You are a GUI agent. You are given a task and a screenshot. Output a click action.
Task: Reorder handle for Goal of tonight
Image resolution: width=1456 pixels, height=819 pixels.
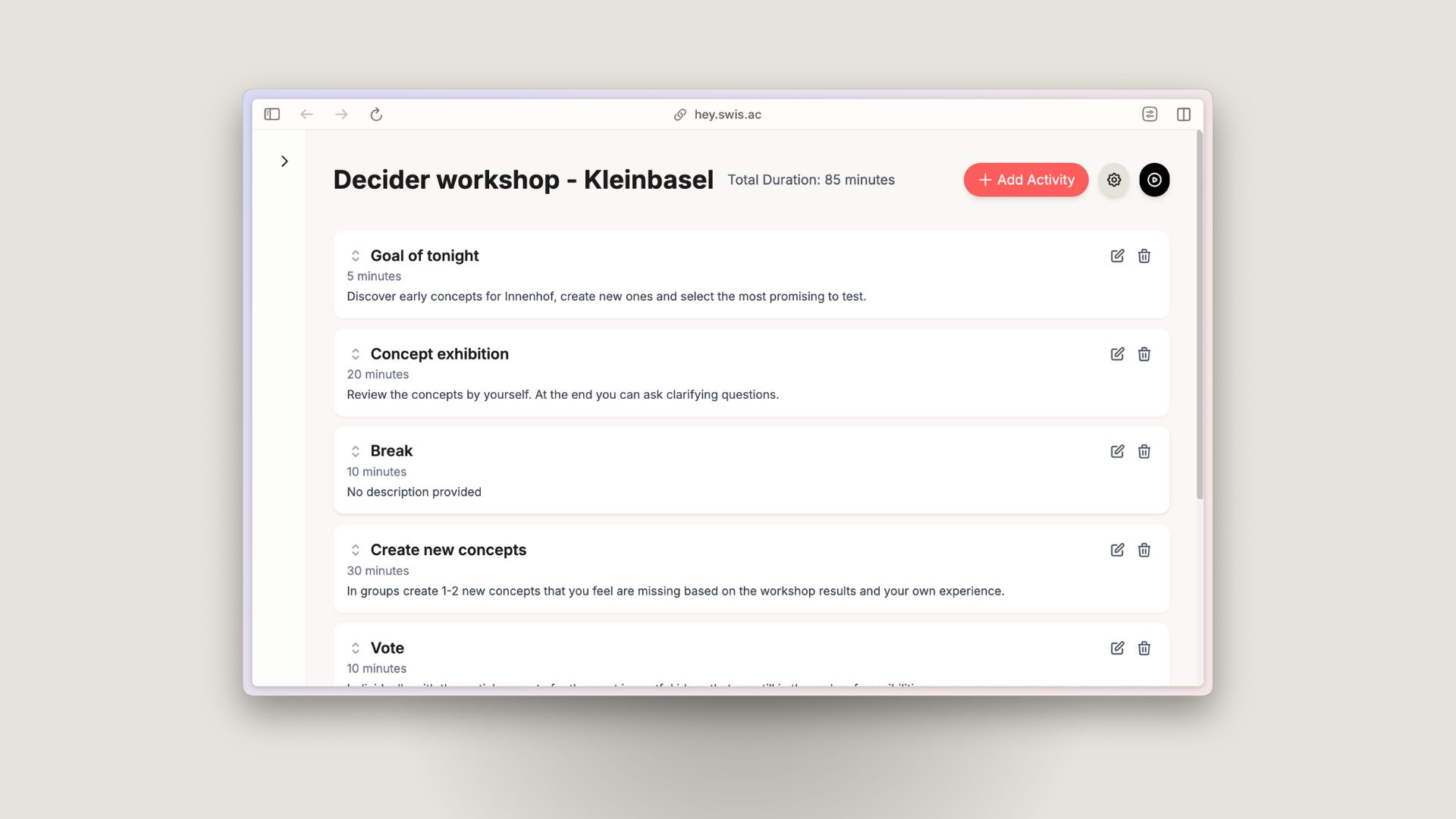pyautogui.click(x=355, y=256)
